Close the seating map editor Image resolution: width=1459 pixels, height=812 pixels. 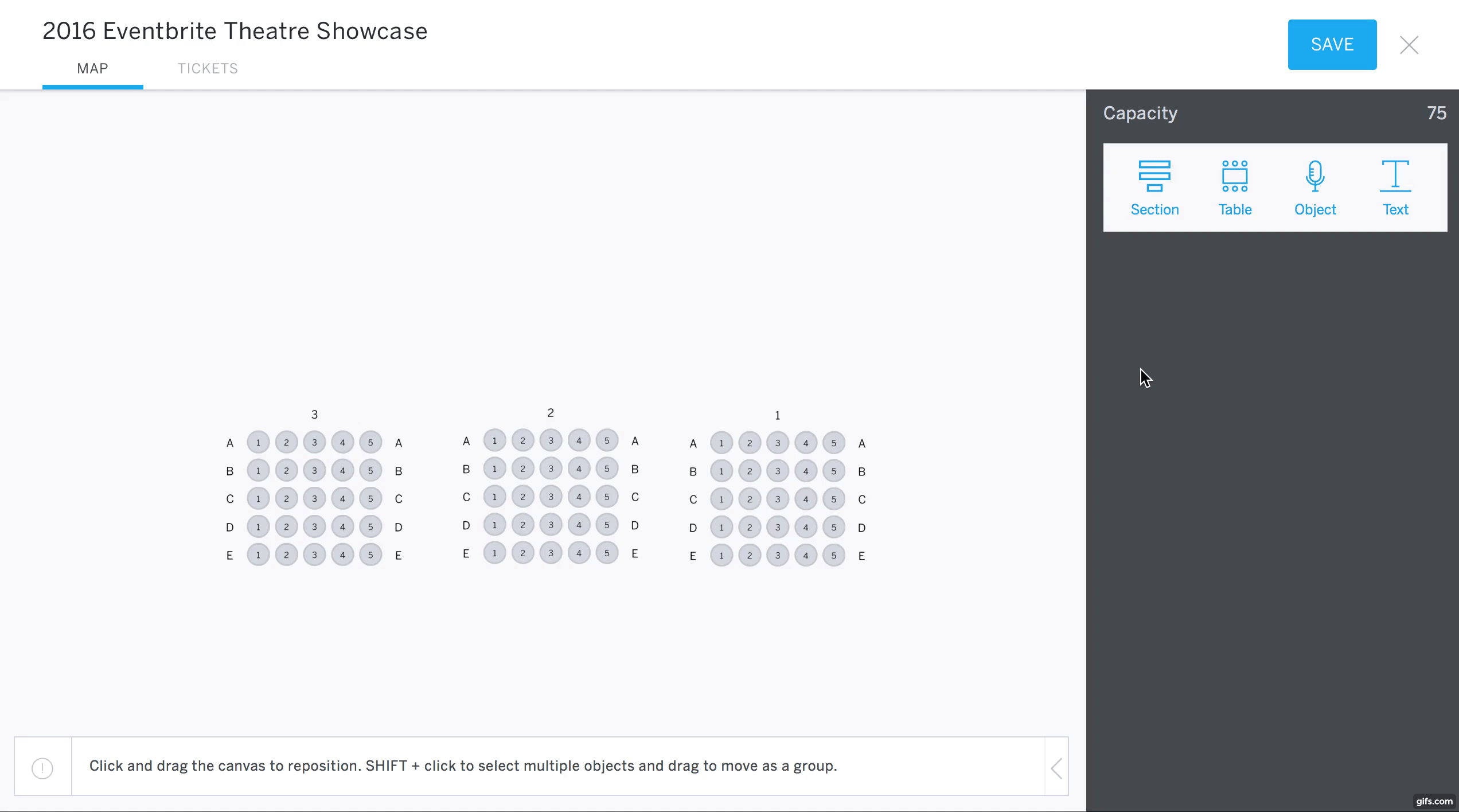[1409, 44]
